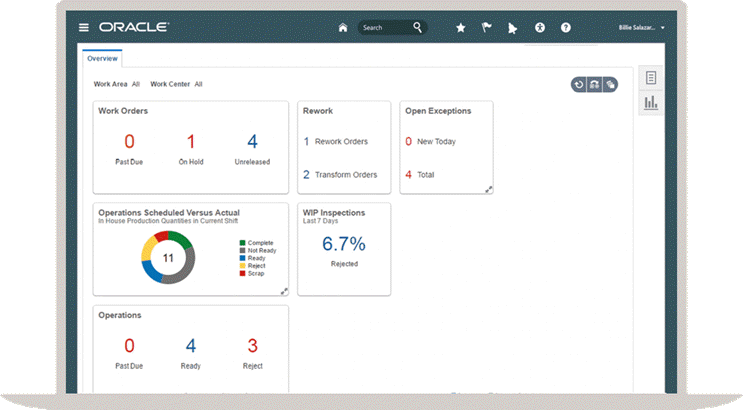
Task: Open Rework Orders link
Action: click(341, 142)
